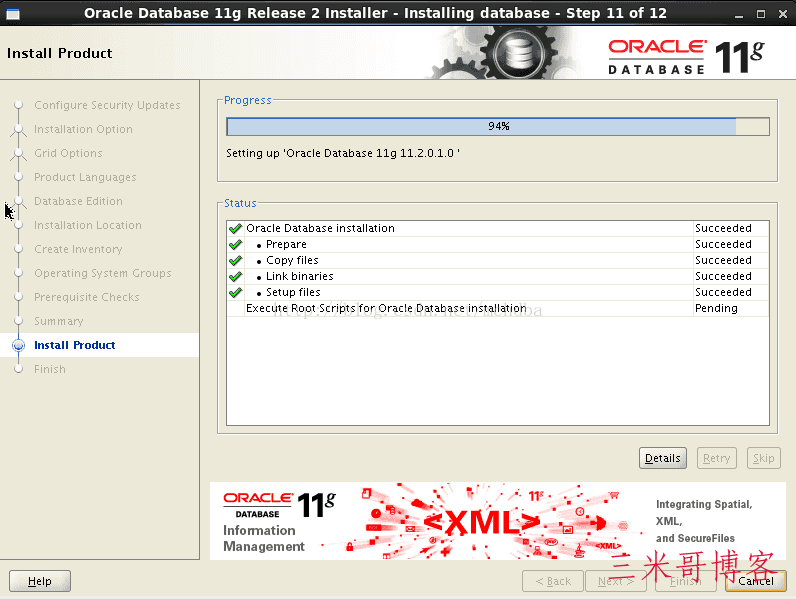Click the installer title bar text
796x599 pixels.
(375, 13)
